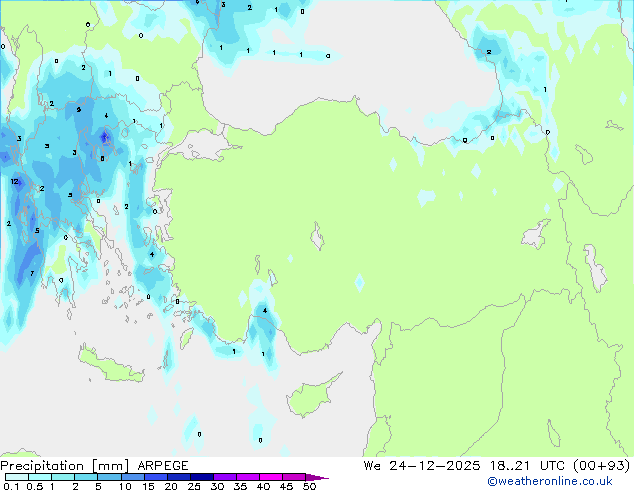The image size is (634, 490).
Task: Click the '0.1' legend scale value
Action: (11, 486)
